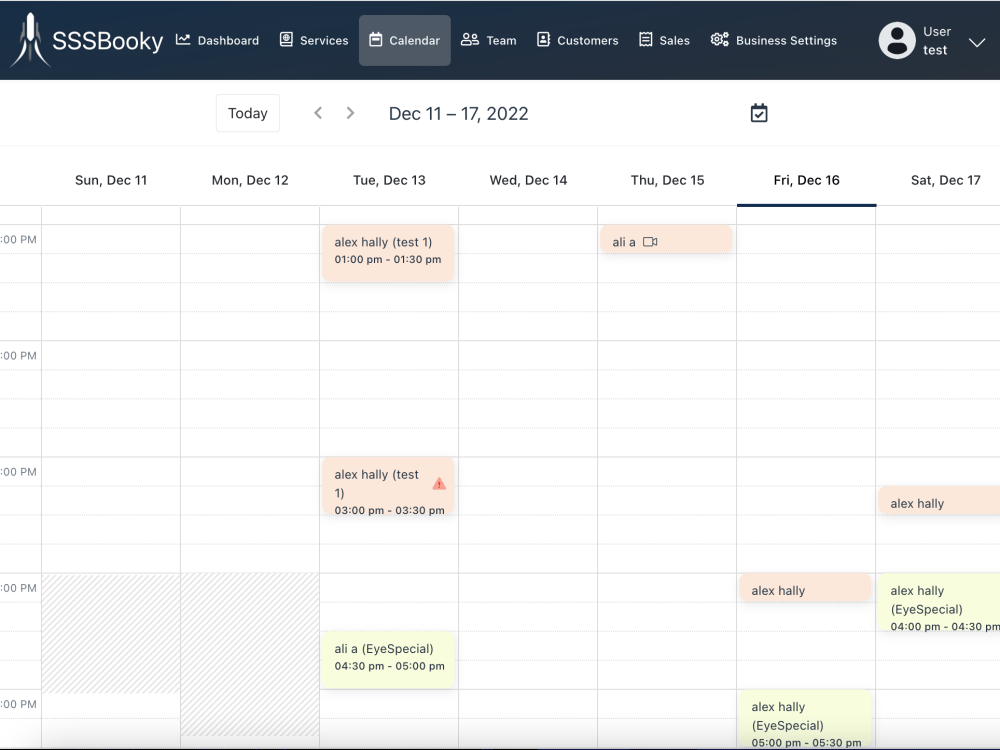This screenshot has width=1000, height=750.
Task: Open the ali a appointment on Thursday
Action: coord(666,239)
